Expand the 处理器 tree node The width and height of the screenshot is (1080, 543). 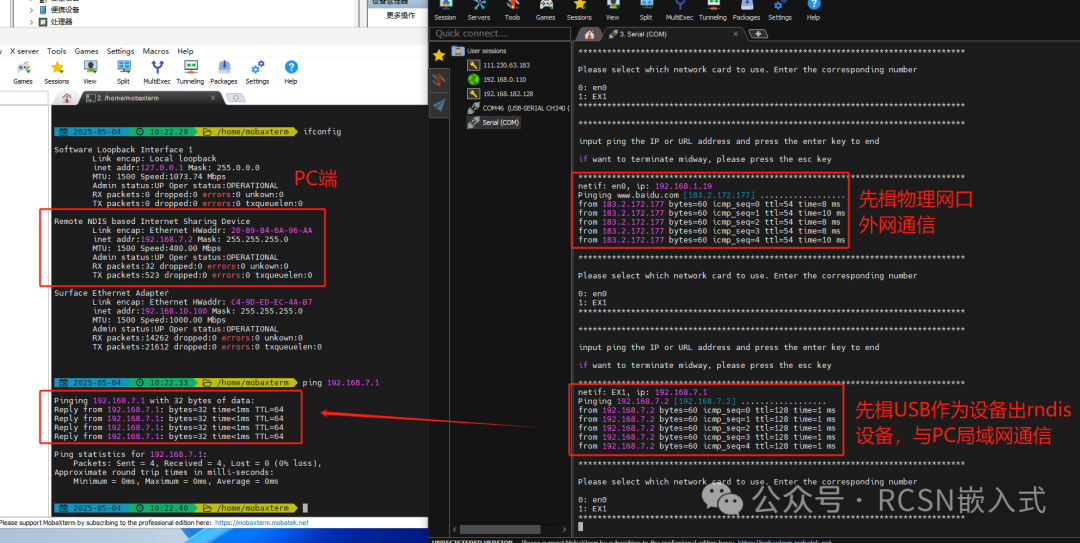pos(30,21)
